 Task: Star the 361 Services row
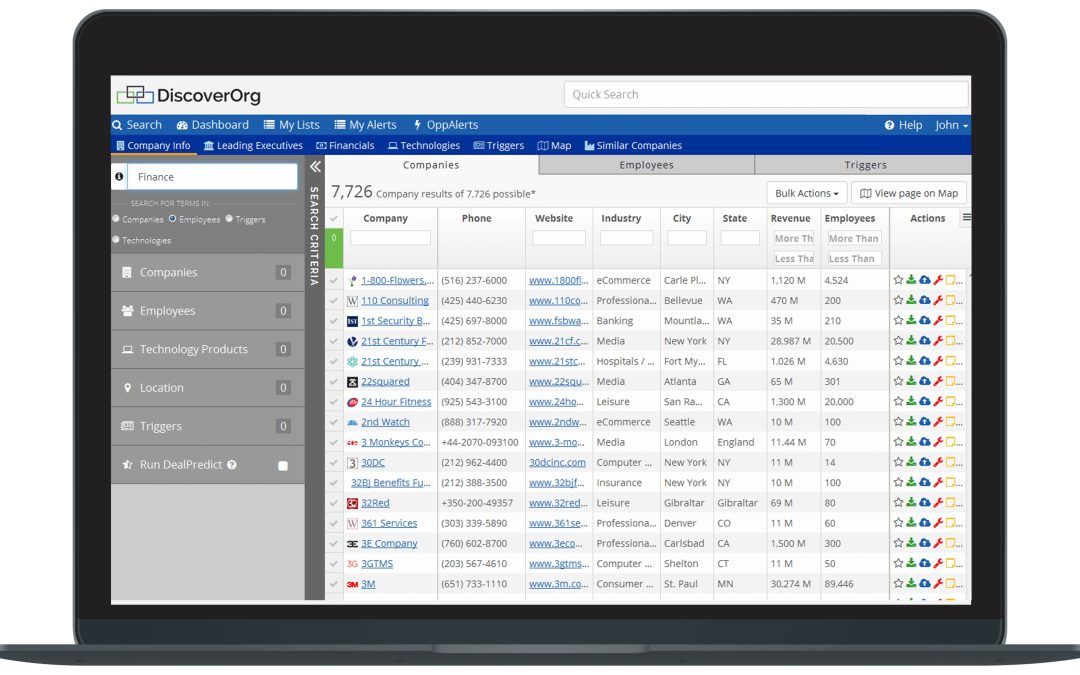click(898, 523)
